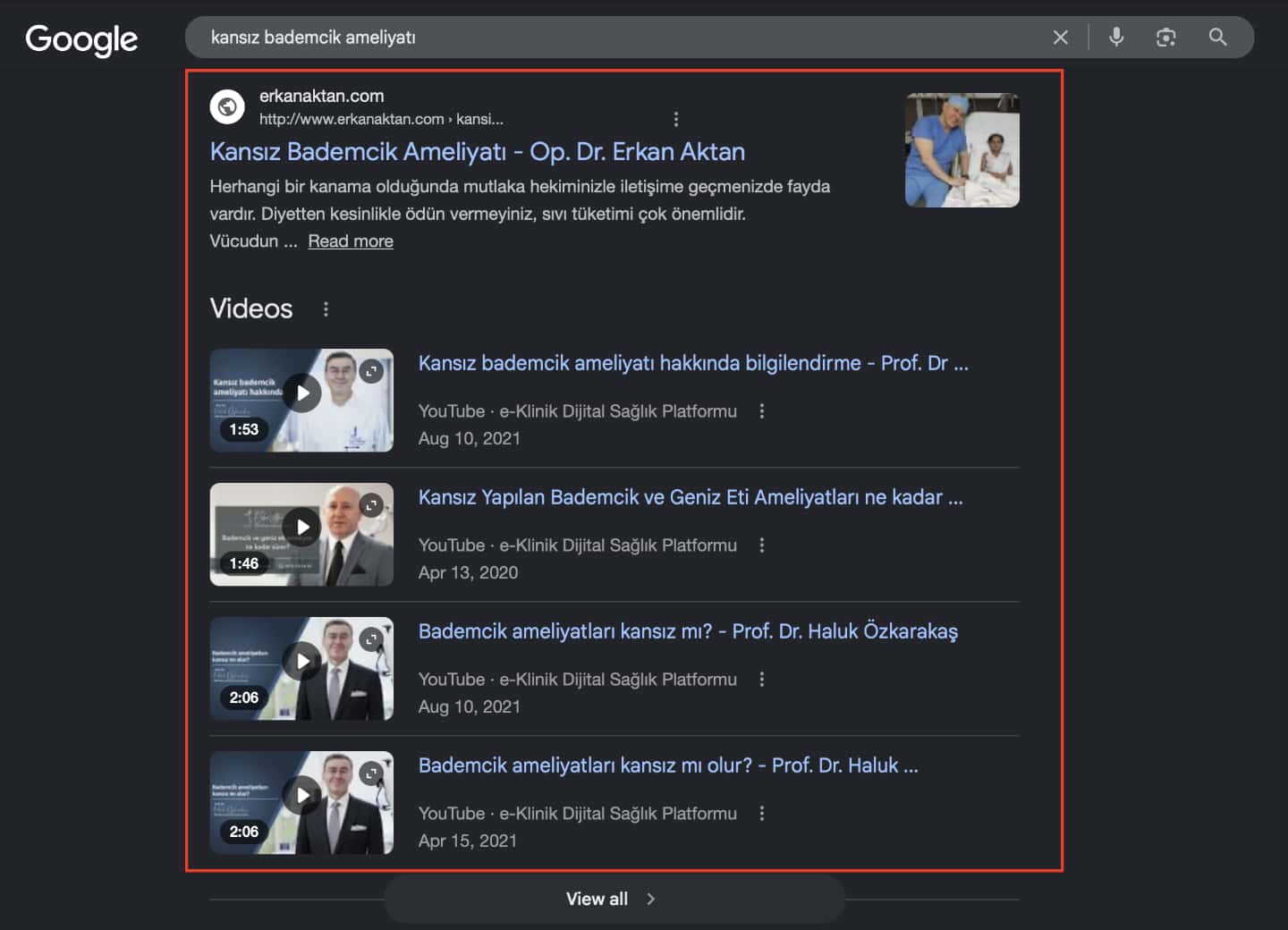1288x930 pixels.
Task: Clear the search box with the X icon
Action: point(1060,38)
